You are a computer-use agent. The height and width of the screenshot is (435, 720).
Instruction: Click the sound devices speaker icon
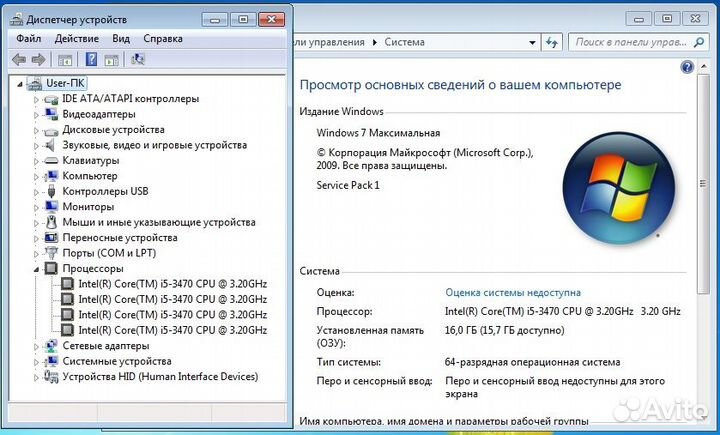pos(51,145)
